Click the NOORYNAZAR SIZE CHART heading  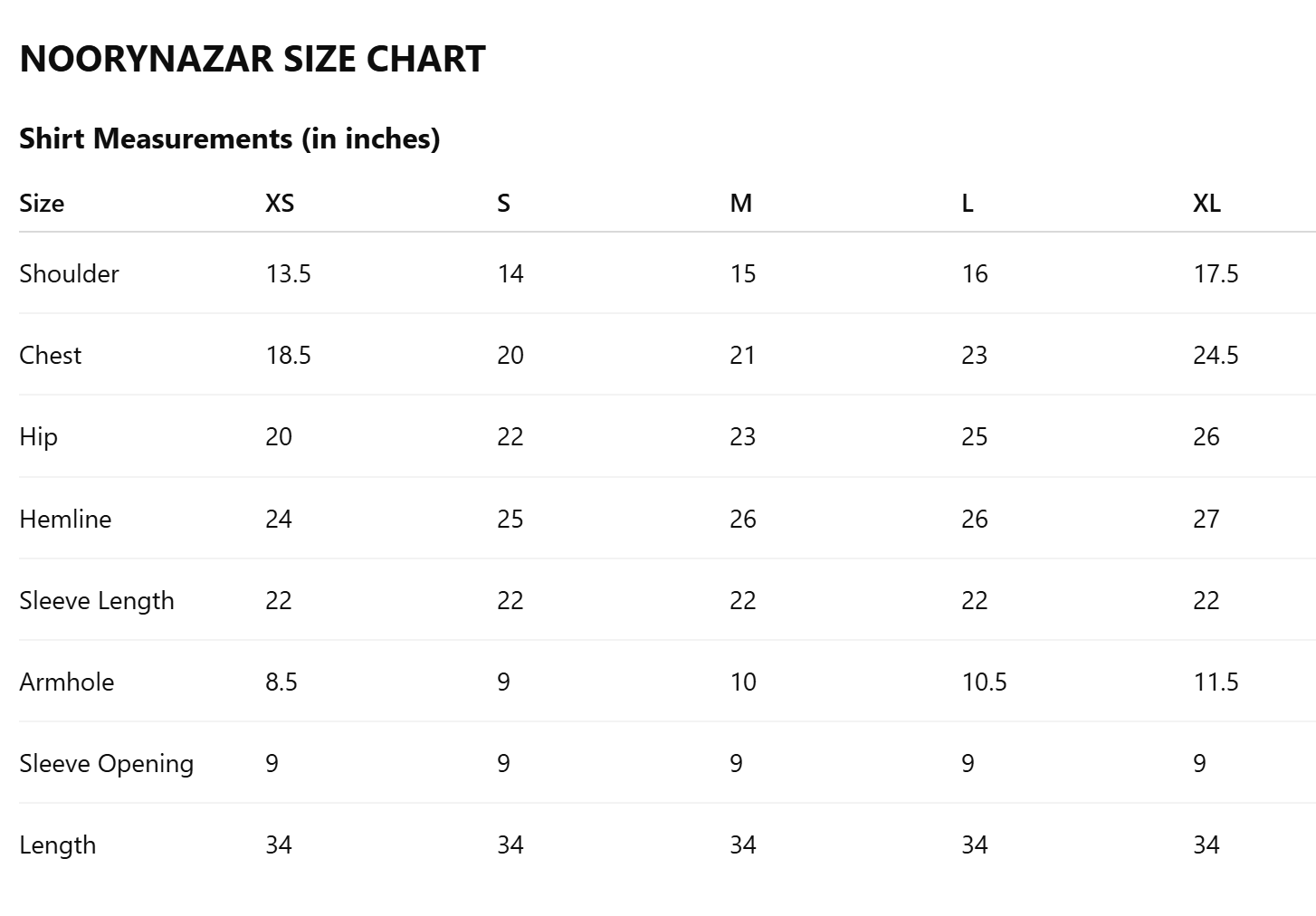point(253,60)
